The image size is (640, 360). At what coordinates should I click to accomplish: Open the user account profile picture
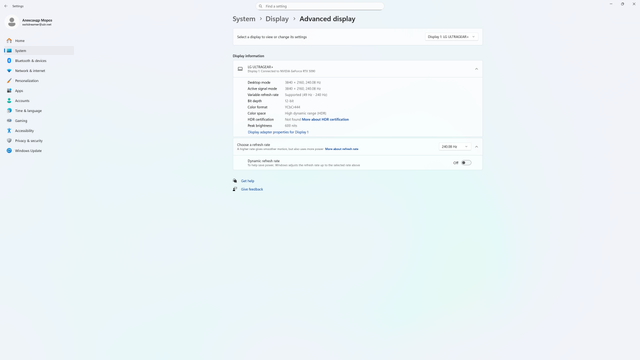12,22
